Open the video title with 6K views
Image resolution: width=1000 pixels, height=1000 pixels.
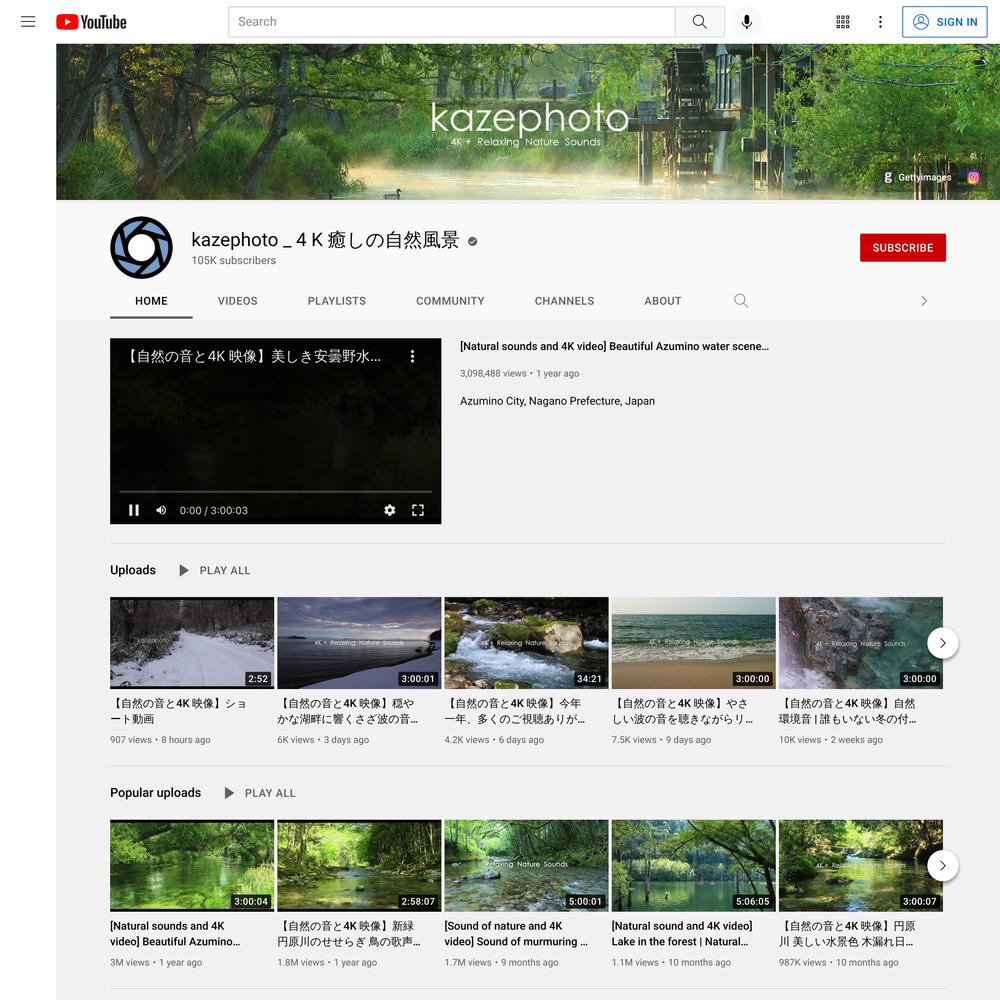coord(348,711)
